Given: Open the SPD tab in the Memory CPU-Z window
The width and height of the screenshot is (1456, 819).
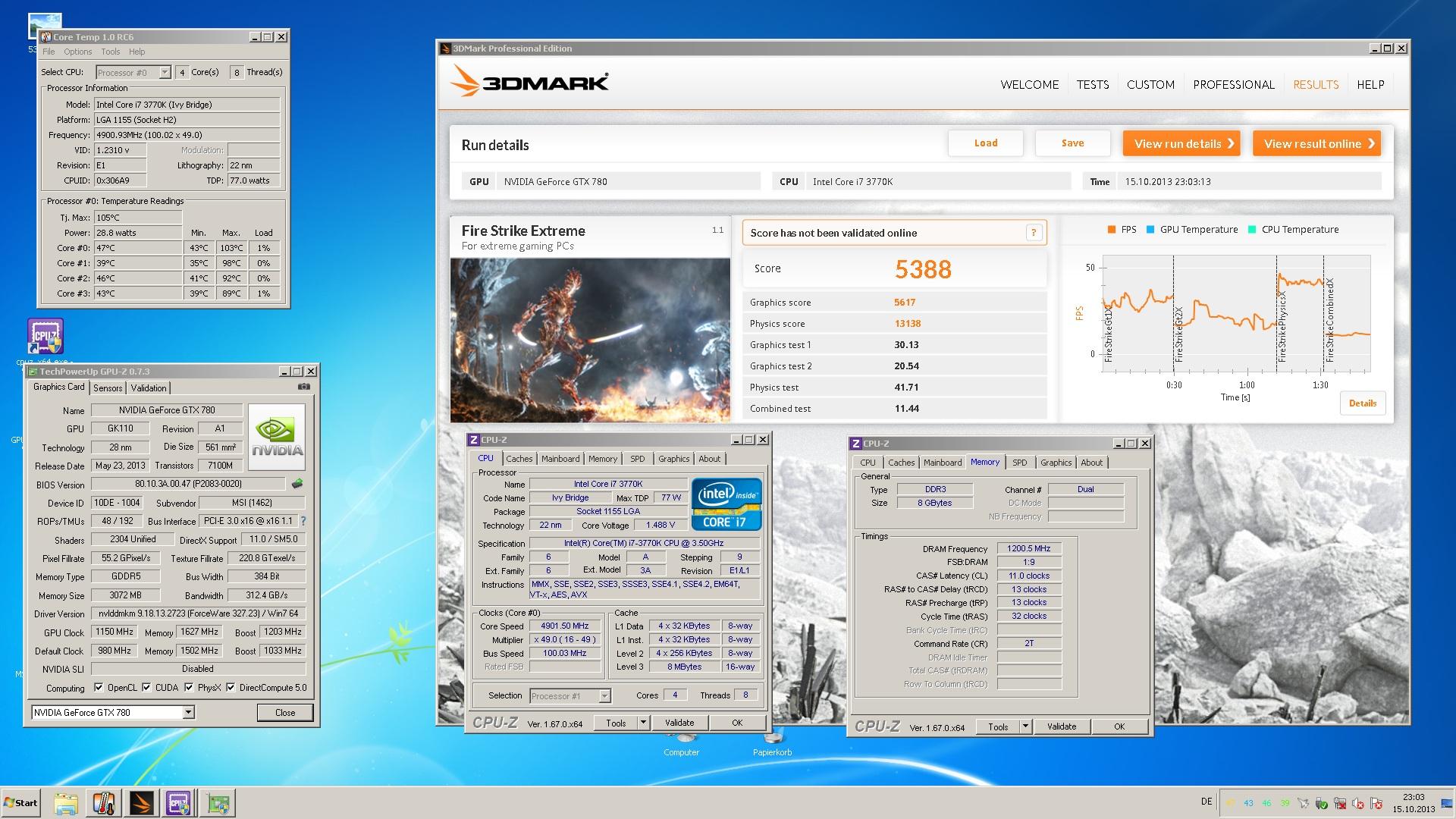Looking at the screenshot, I should [1020, 463].
